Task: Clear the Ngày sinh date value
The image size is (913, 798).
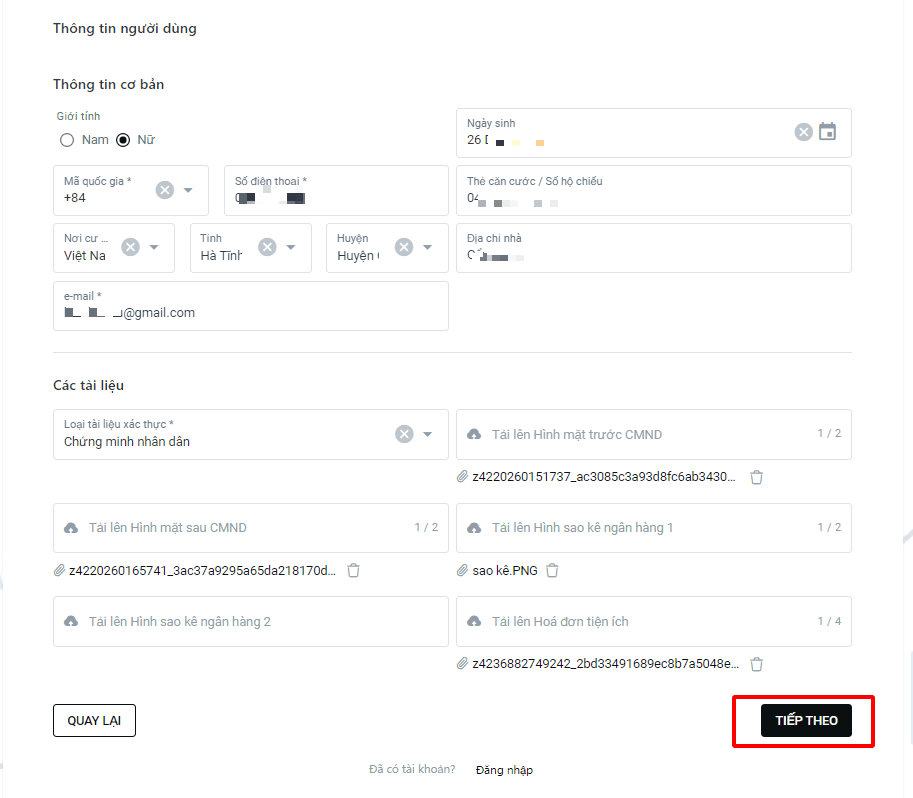Action: (804, 132)
